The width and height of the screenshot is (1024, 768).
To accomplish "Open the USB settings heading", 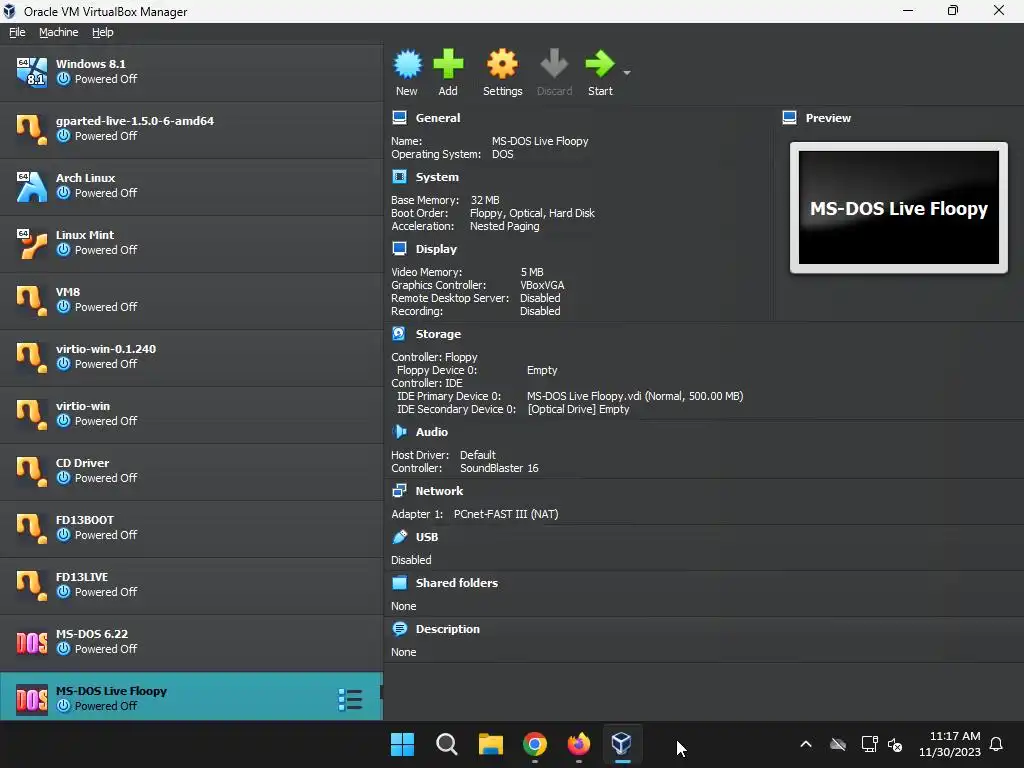I will point(426,537).
